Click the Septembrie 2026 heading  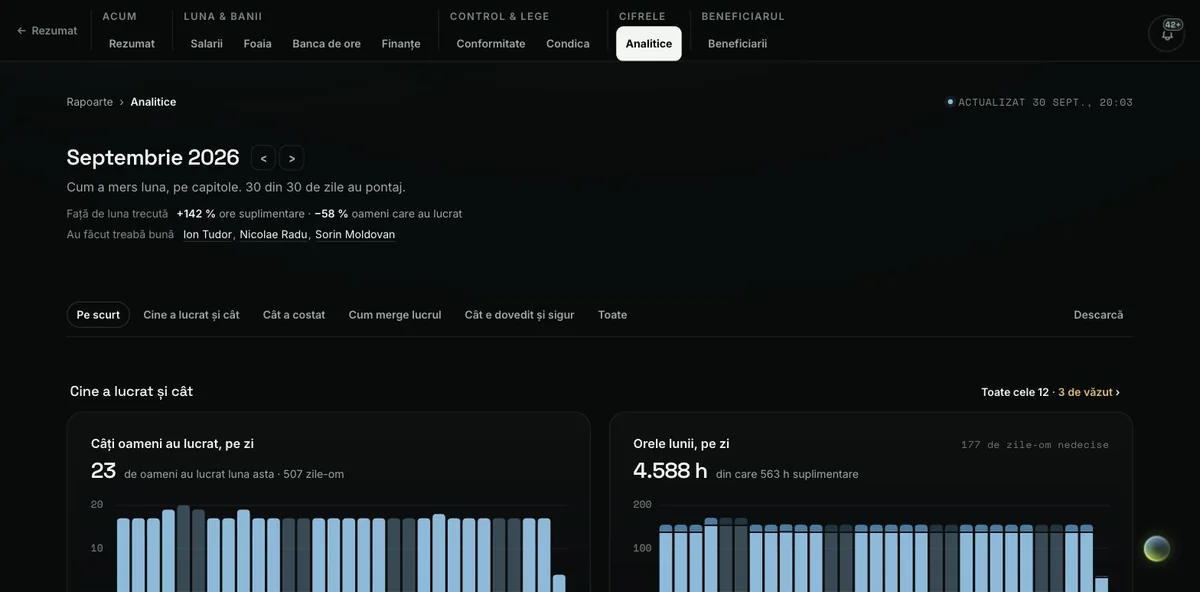[153, 158]
